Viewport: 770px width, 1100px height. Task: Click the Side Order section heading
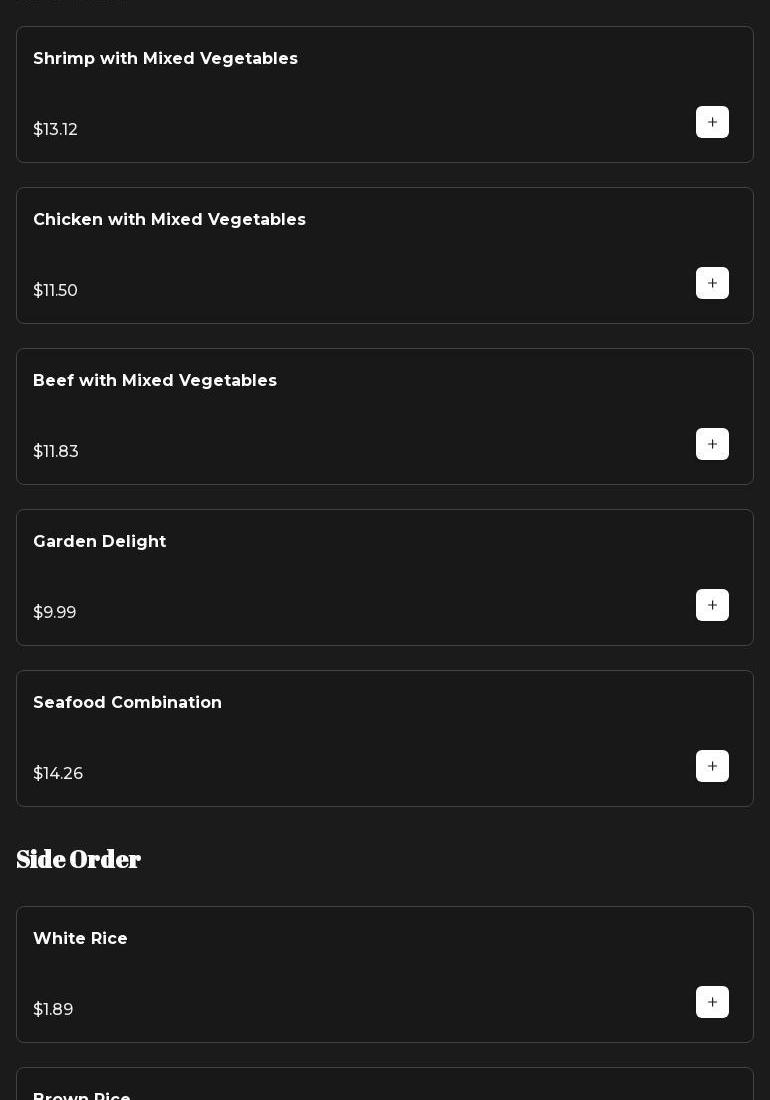point(79,860)
